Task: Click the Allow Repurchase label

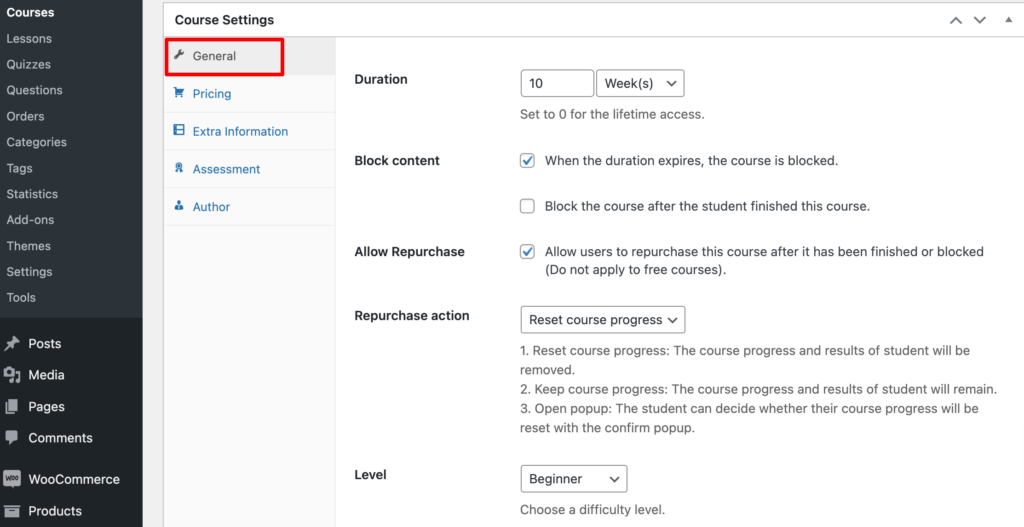Action: [x=409, y=252]
